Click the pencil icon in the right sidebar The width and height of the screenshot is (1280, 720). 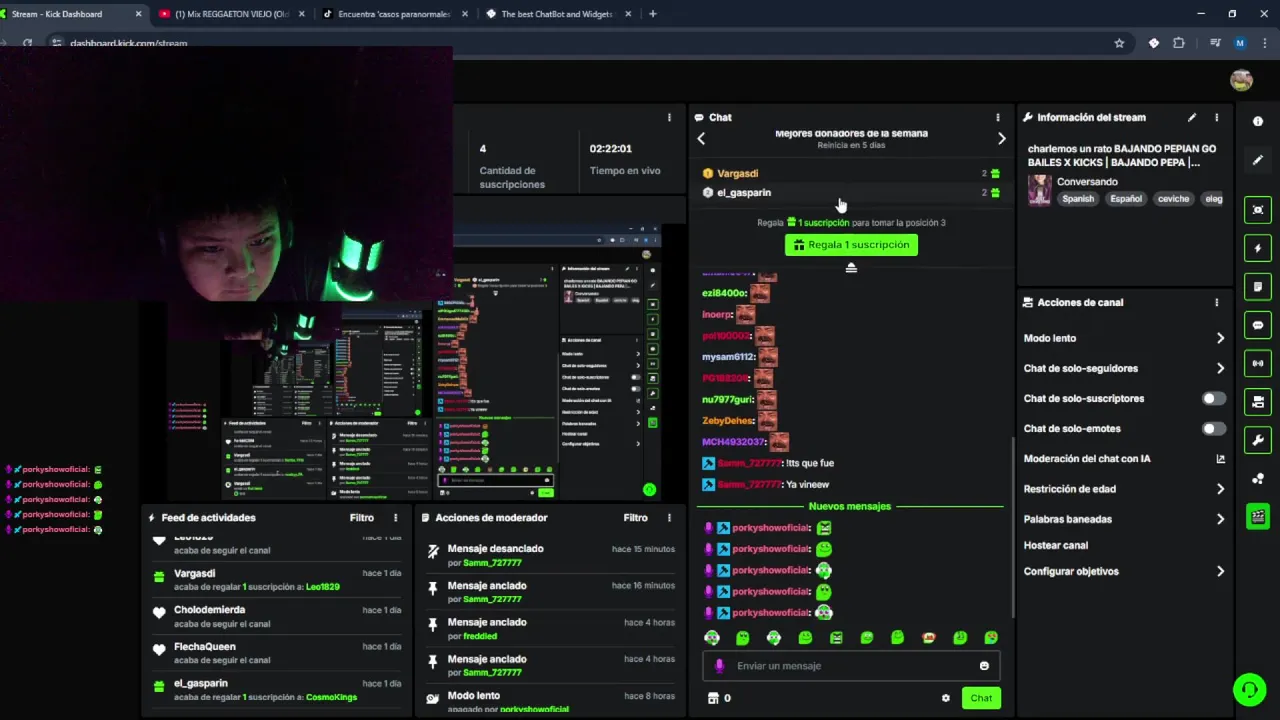pos(1258,160)
